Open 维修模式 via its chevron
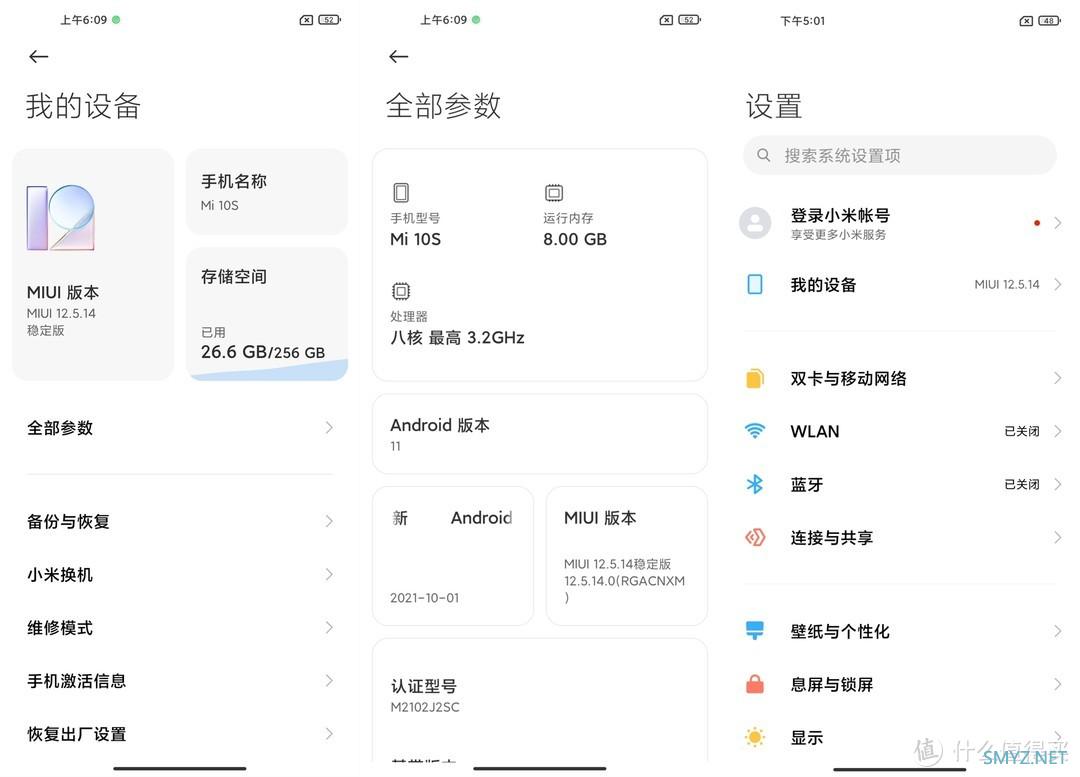 329,628
